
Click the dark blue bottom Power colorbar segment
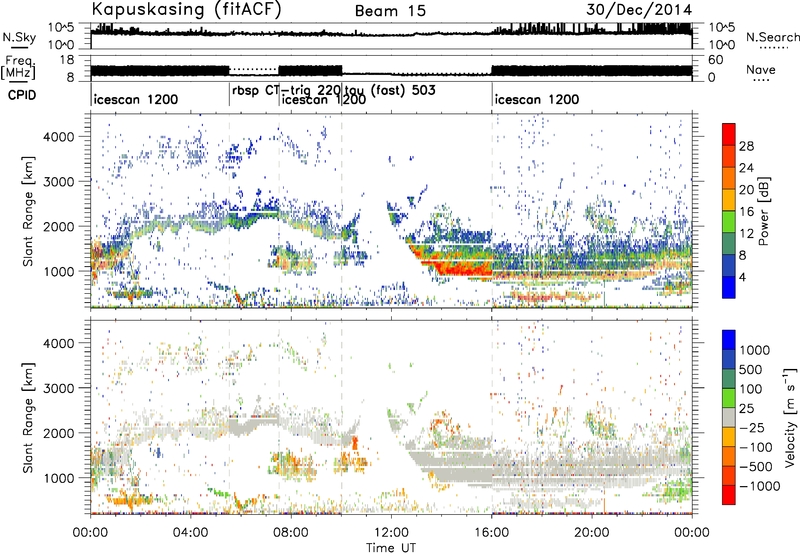pos(729,287)
